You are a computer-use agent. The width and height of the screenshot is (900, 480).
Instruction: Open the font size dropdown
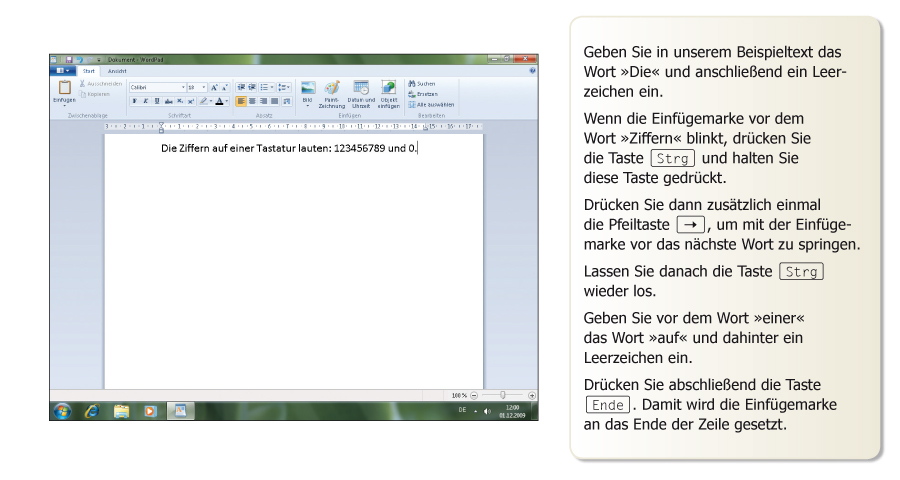click(x=204, y=87)
